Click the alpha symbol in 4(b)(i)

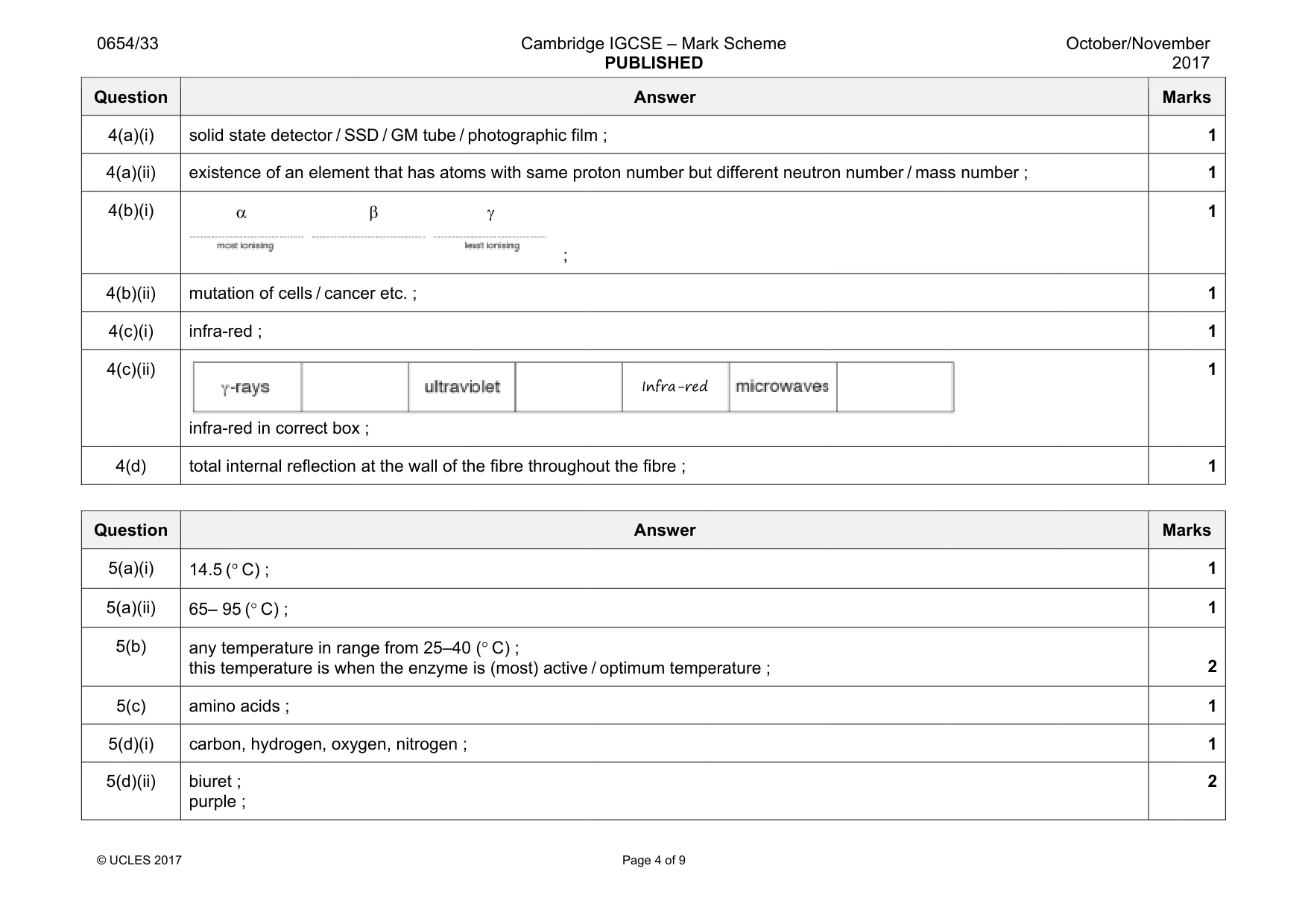click(x=241, y=214)
